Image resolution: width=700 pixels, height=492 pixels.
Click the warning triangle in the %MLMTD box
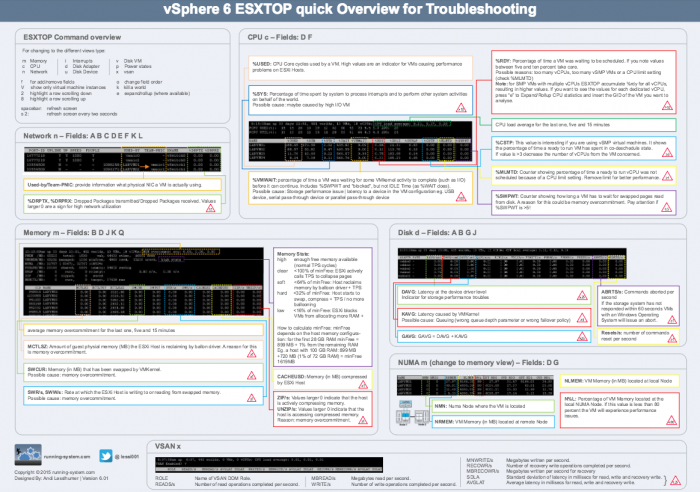tap(667, 176)
